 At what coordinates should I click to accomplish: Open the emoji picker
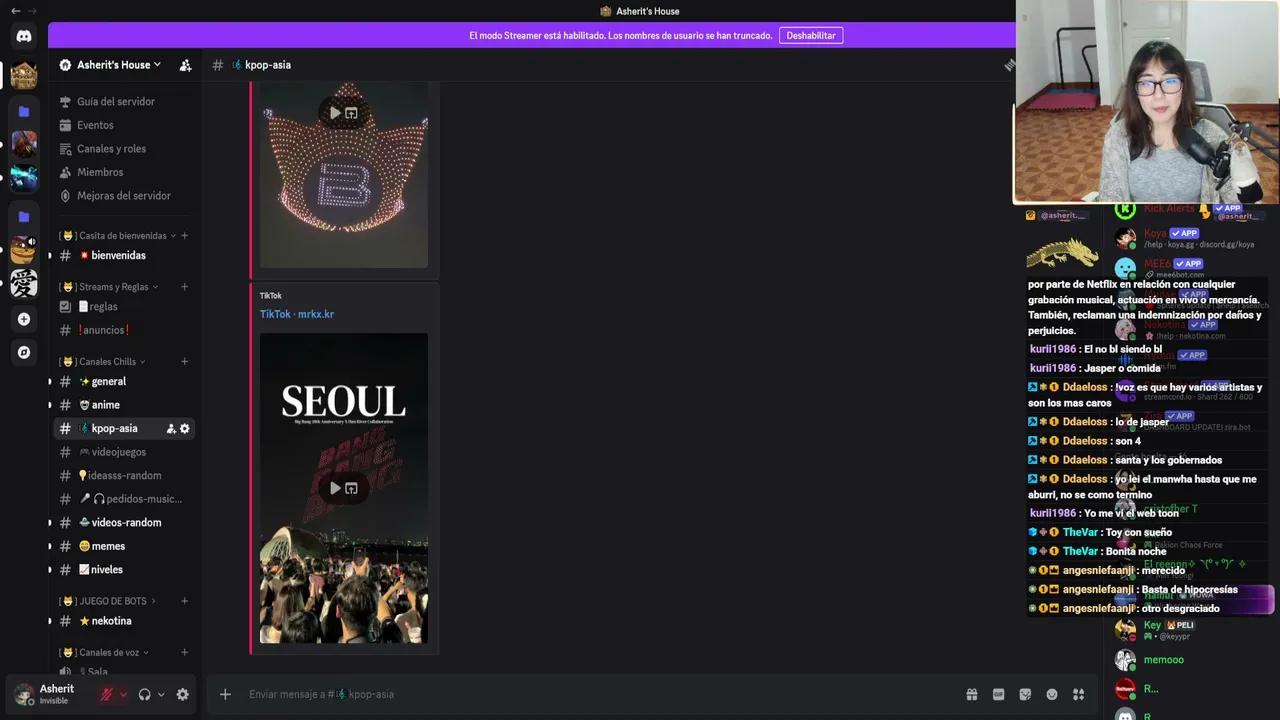(1052, 694)
